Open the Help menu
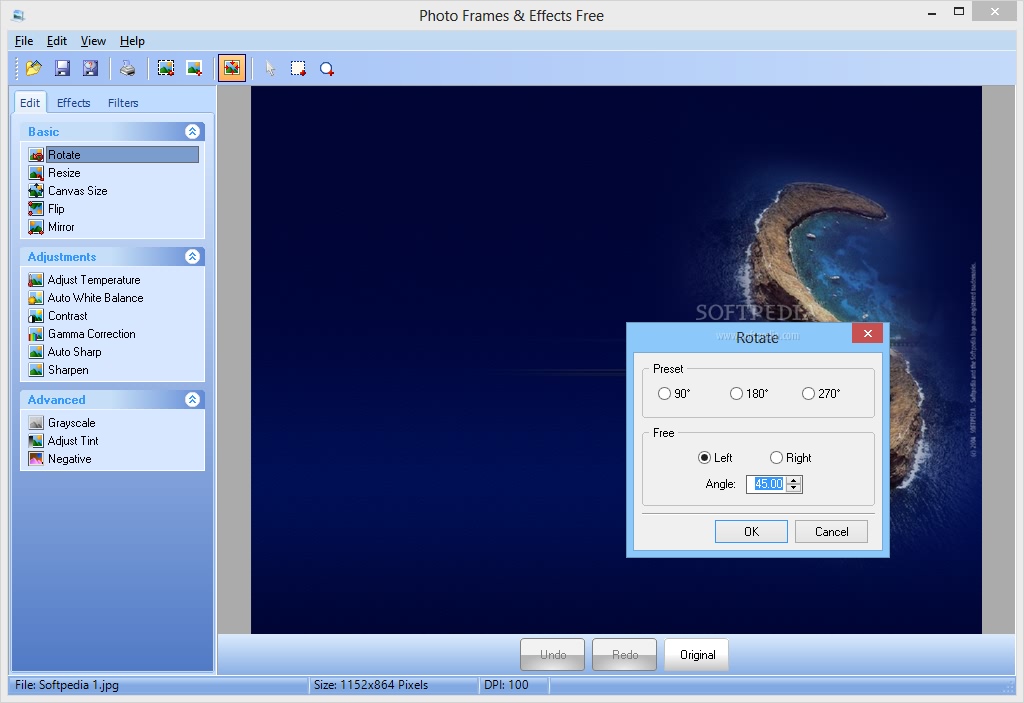Viewport: 1024px width, 703px height. [x=132, y=41]
